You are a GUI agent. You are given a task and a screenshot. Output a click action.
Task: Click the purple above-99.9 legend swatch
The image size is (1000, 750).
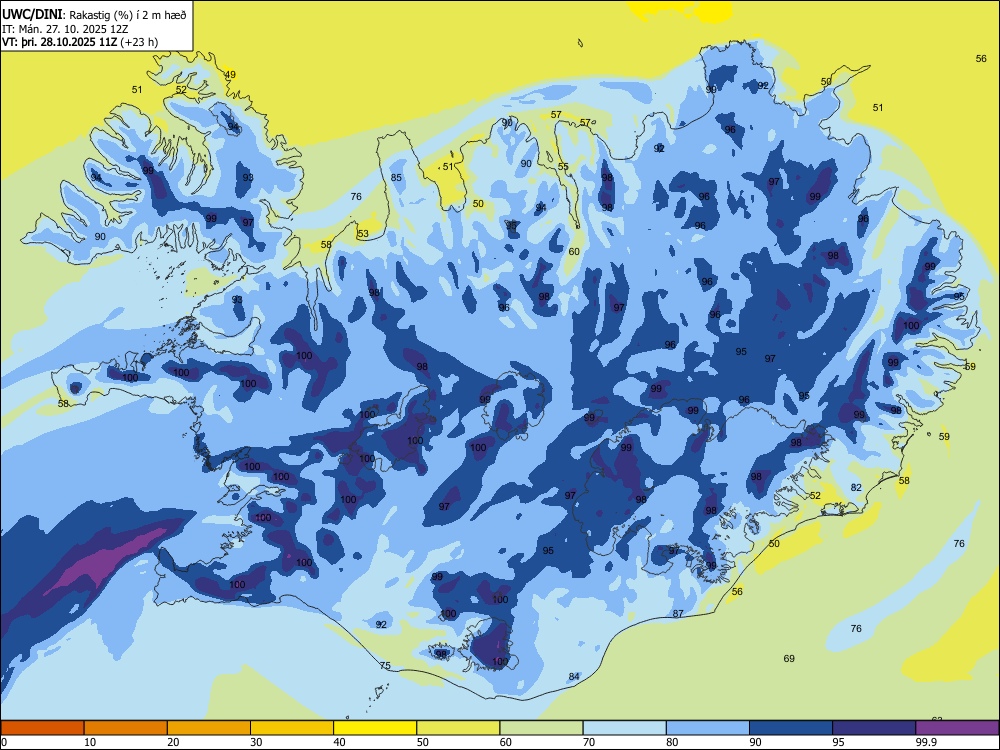click(957, 728)
